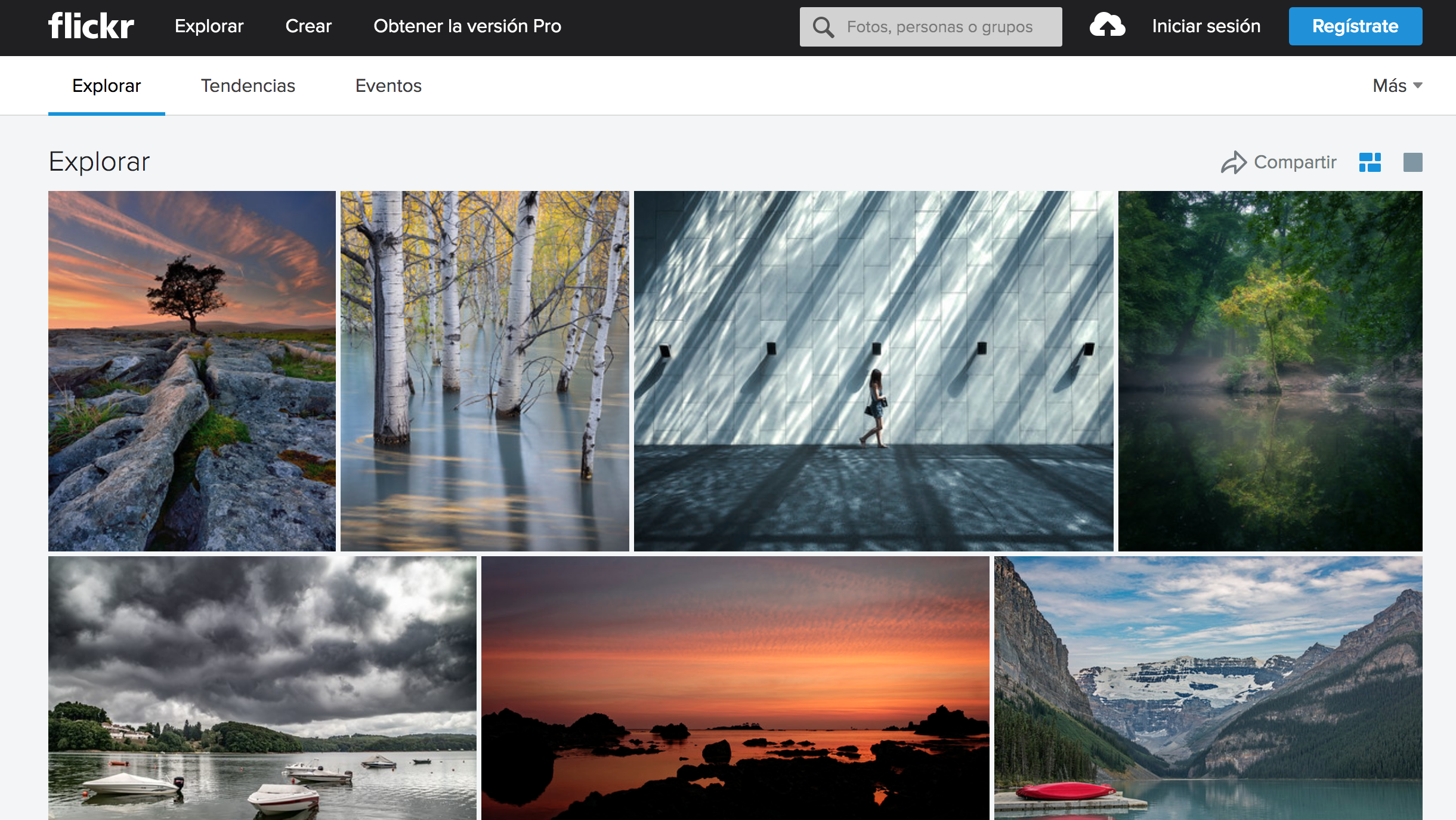Click the cloud upload icon
Viewport: 1456px width, 820px height.
pos(1107,26)
